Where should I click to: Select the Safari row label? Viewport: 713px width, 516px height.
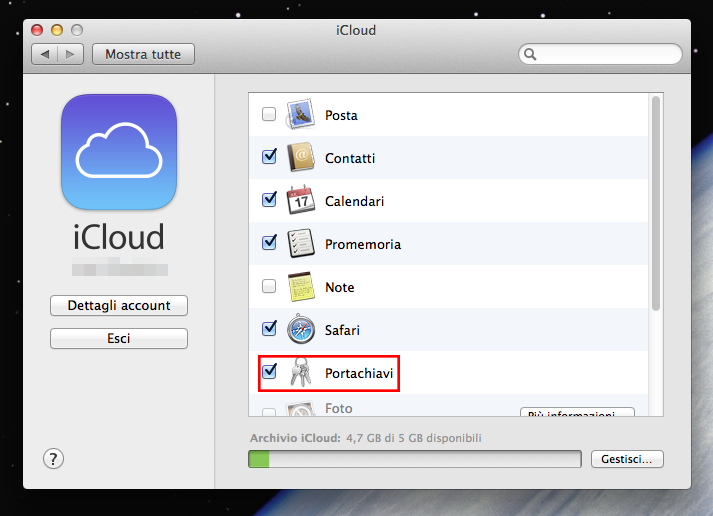coord(342,330)
